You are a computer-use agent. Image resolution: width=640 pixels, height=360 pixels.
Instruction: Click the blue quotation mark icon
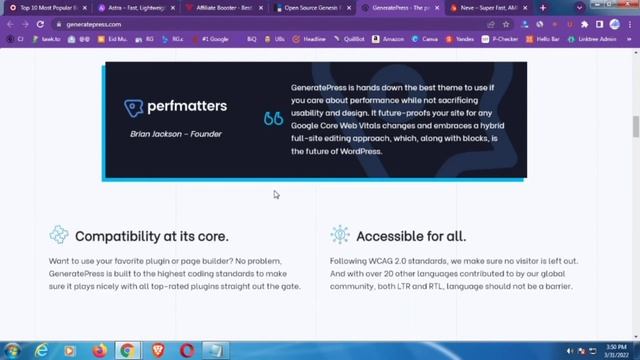click(x=273, y=118)
